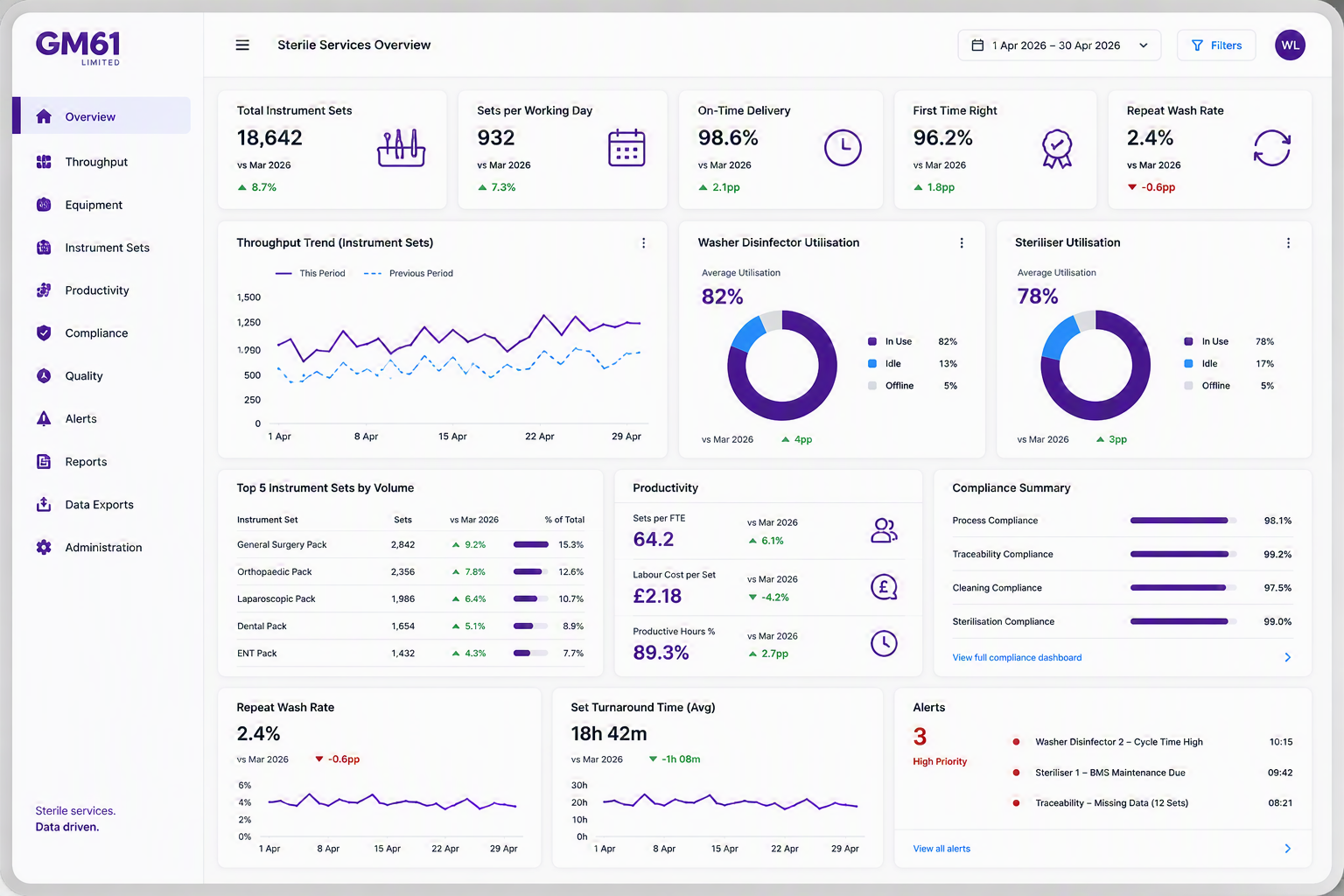The width and height of the screenshot is (1344, 896).
Task: Open the hamburger menu icon
Action: coord(242,45)
